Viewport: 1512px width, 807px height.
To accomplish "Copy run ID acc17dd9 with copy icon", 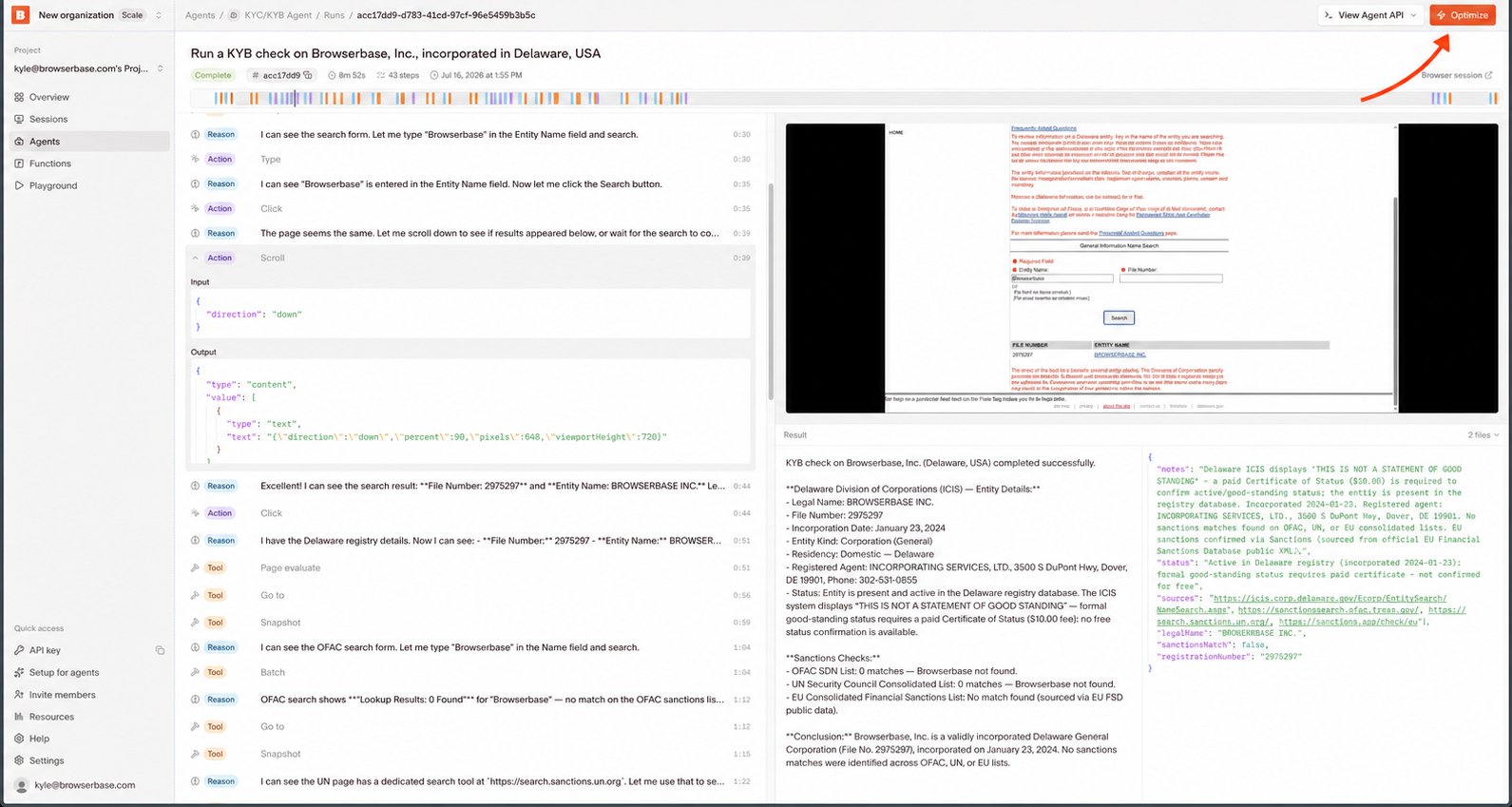I will click(x=308, y=75).
